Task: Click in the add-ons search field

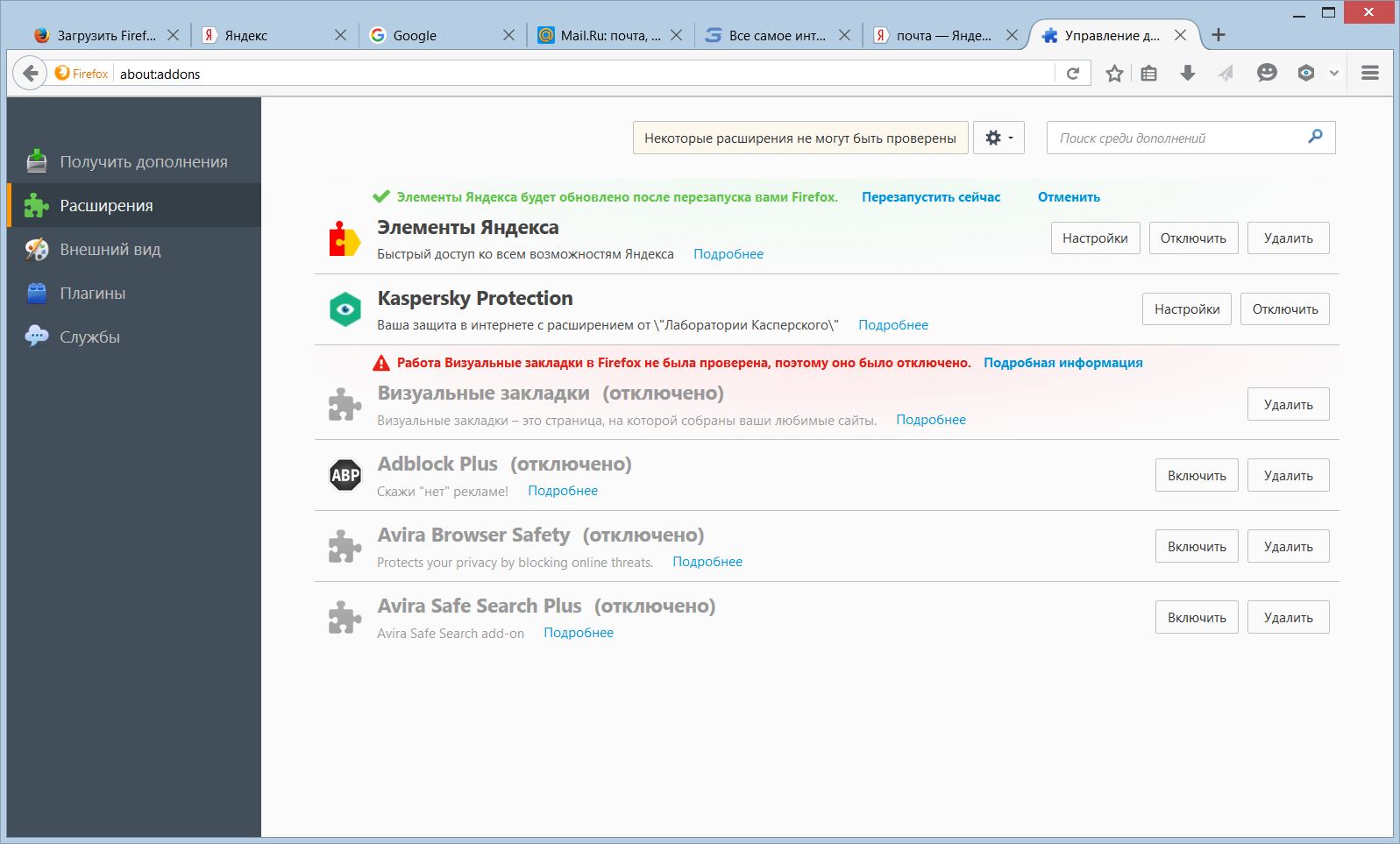Action: [x=1190, y=138]
